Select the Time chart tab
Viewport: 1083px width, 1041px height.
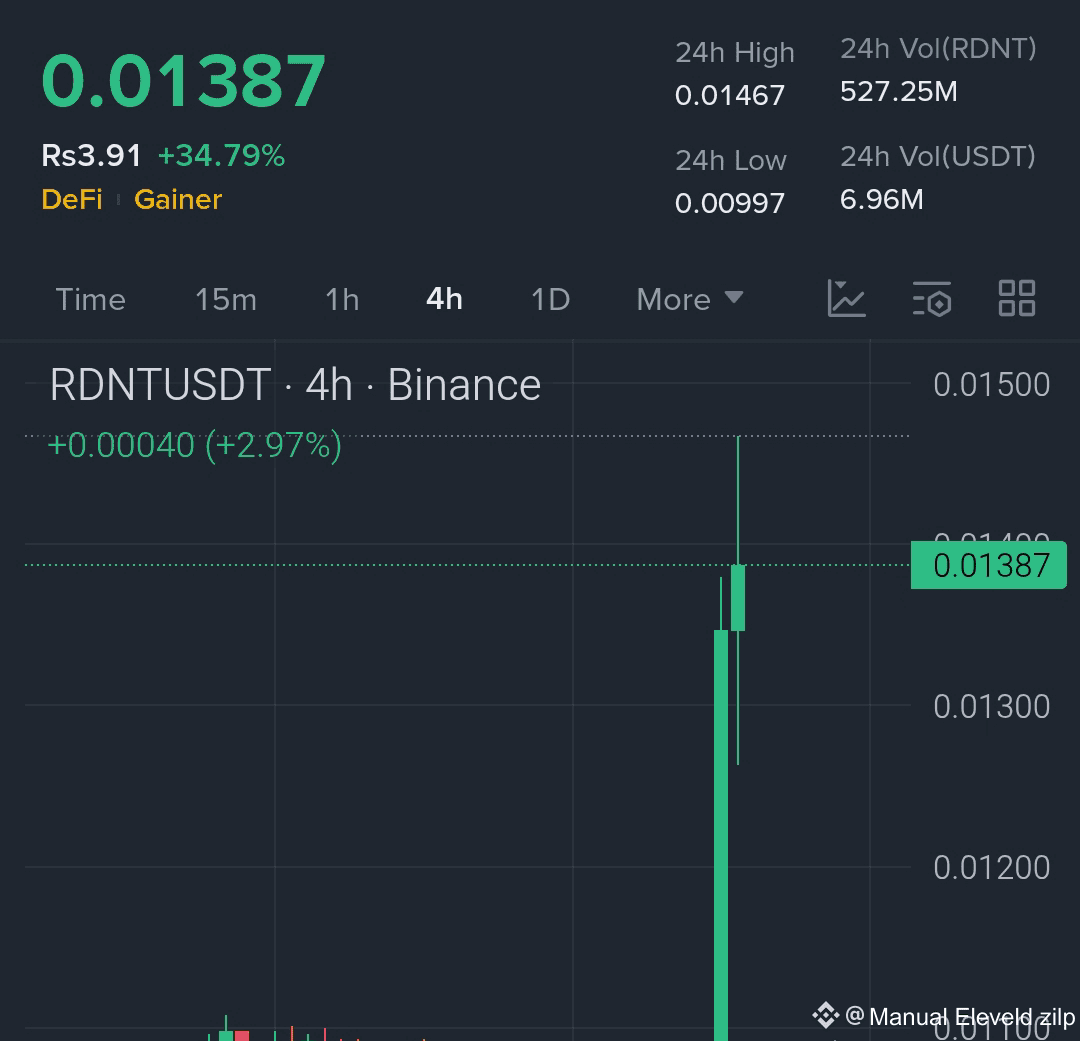(90, 300)
